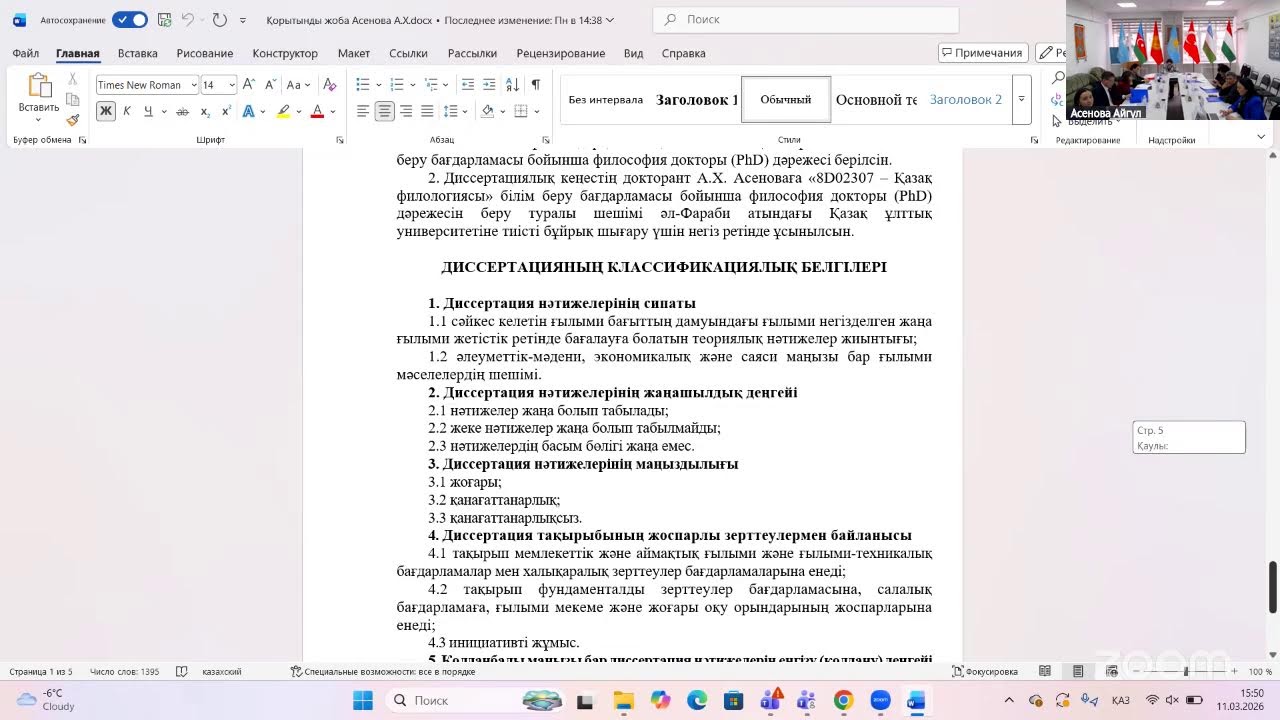Open the Times New Roman font dropdown
Image resolution: width=1280 pixels, height=720 pixels.
[148, 85]
